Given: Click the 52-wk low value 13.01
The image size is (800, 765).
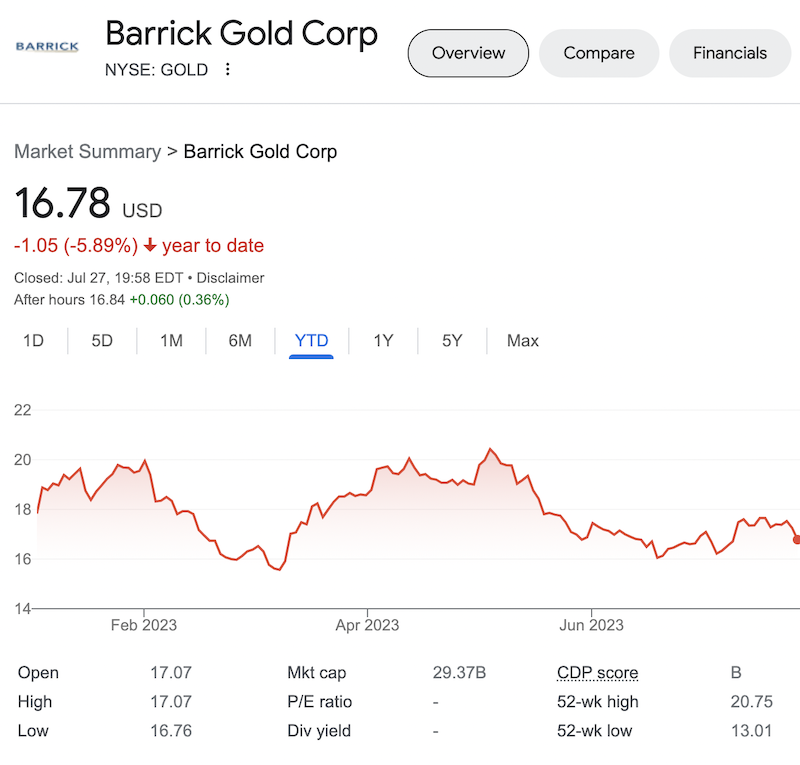Looking at the screenshot, I should (x=752, y=731).
